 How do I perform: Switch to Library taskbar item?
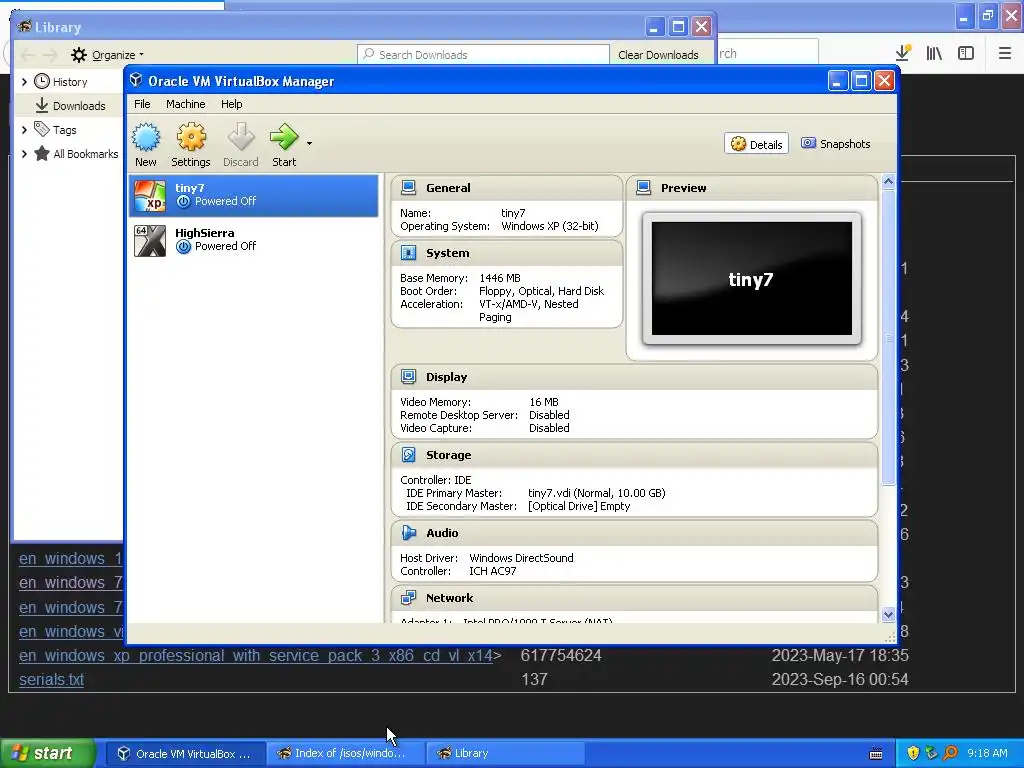(505, 754)
